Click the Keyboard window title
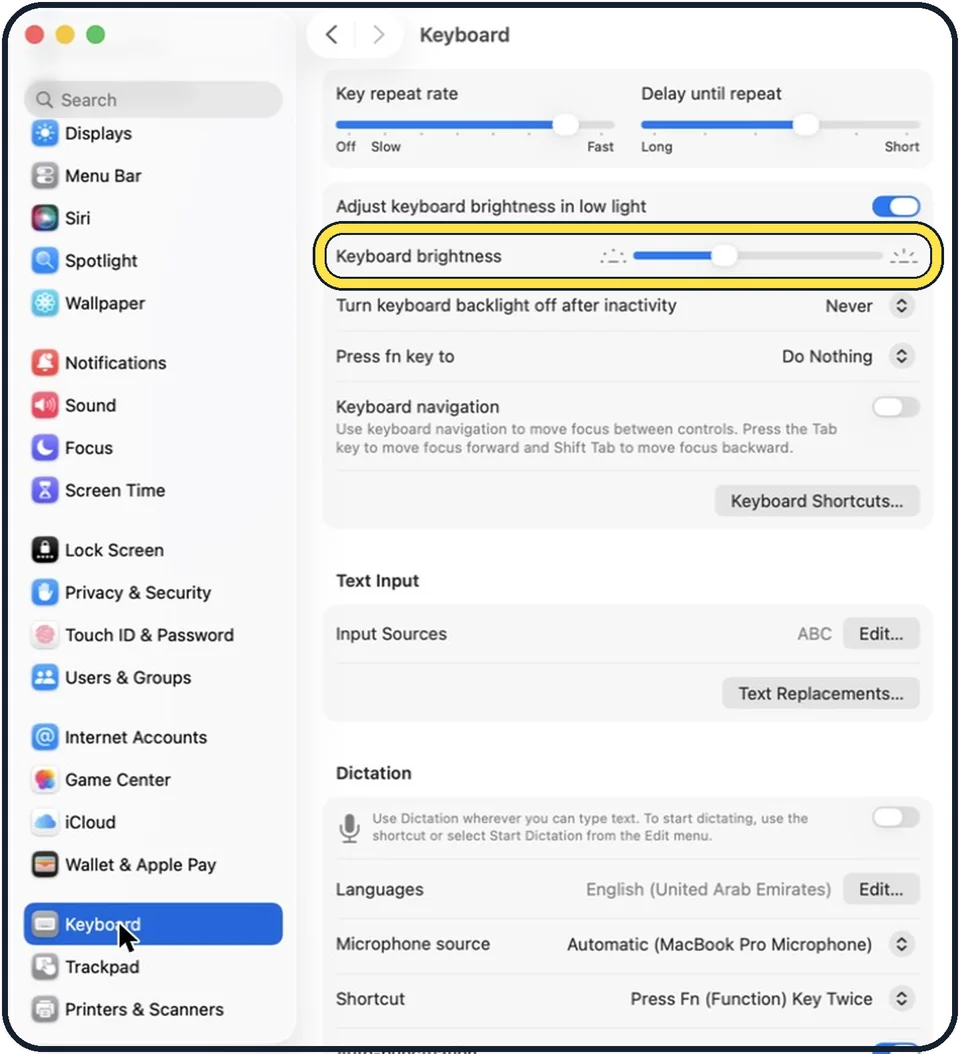This screenshot has width=960, height=1054. tap(465, 35)
